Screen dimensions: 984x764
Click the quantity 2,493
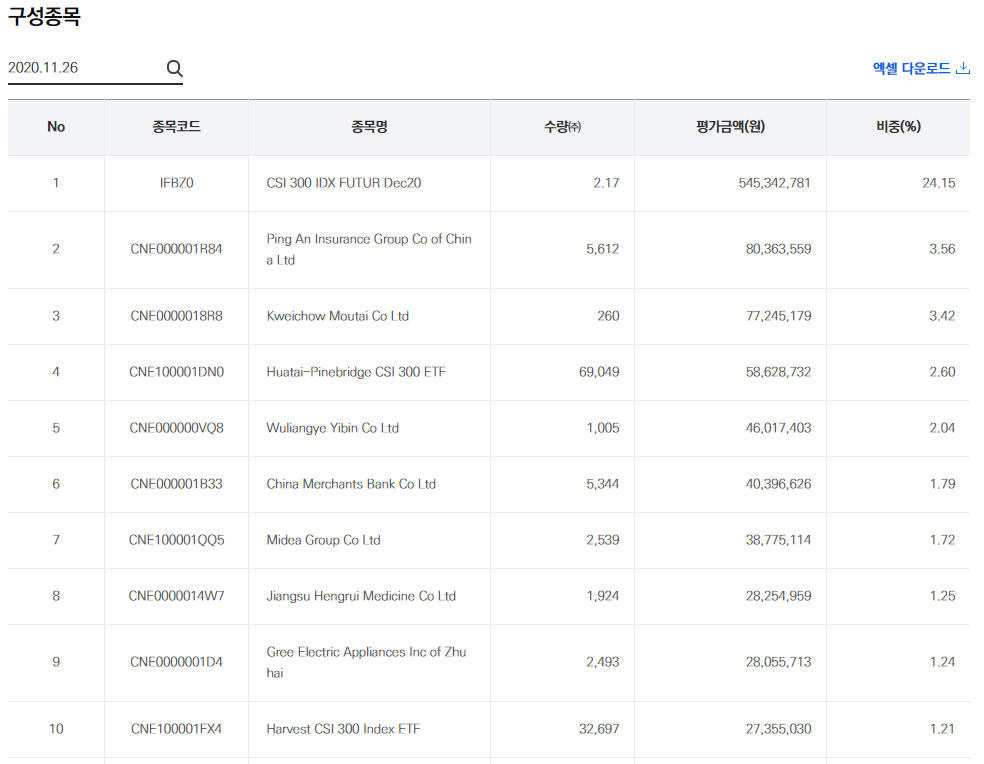pos(602,662)
